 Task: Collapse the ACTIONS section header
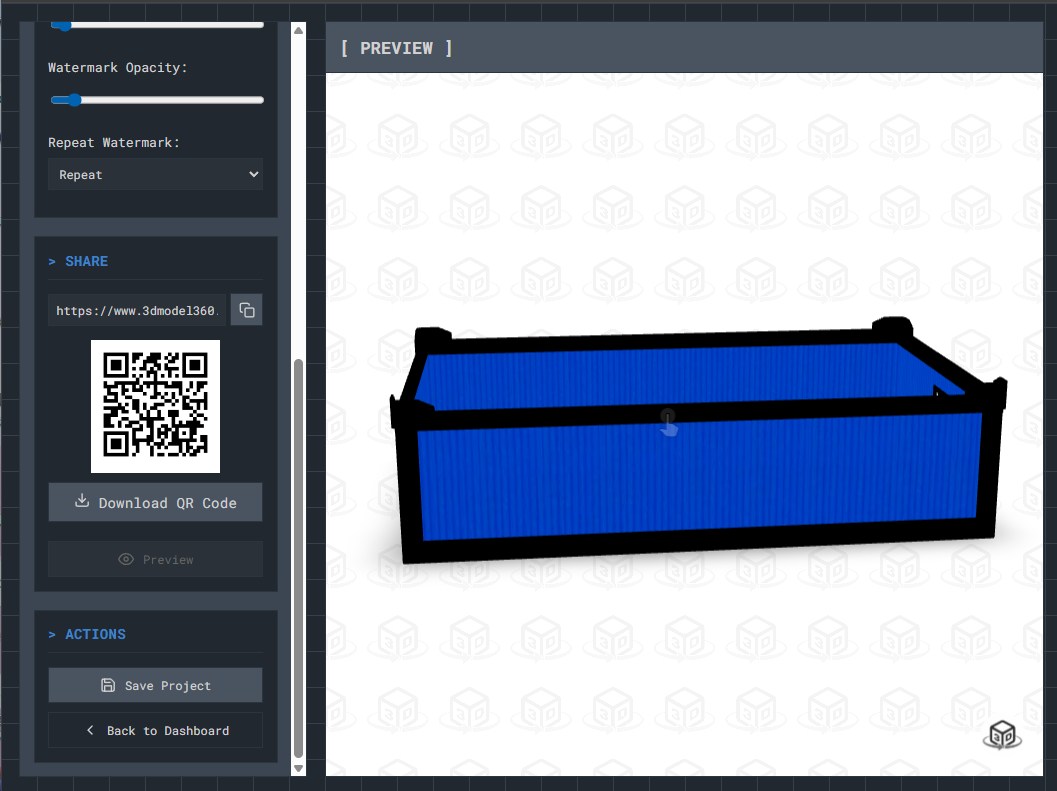point(89,633)
